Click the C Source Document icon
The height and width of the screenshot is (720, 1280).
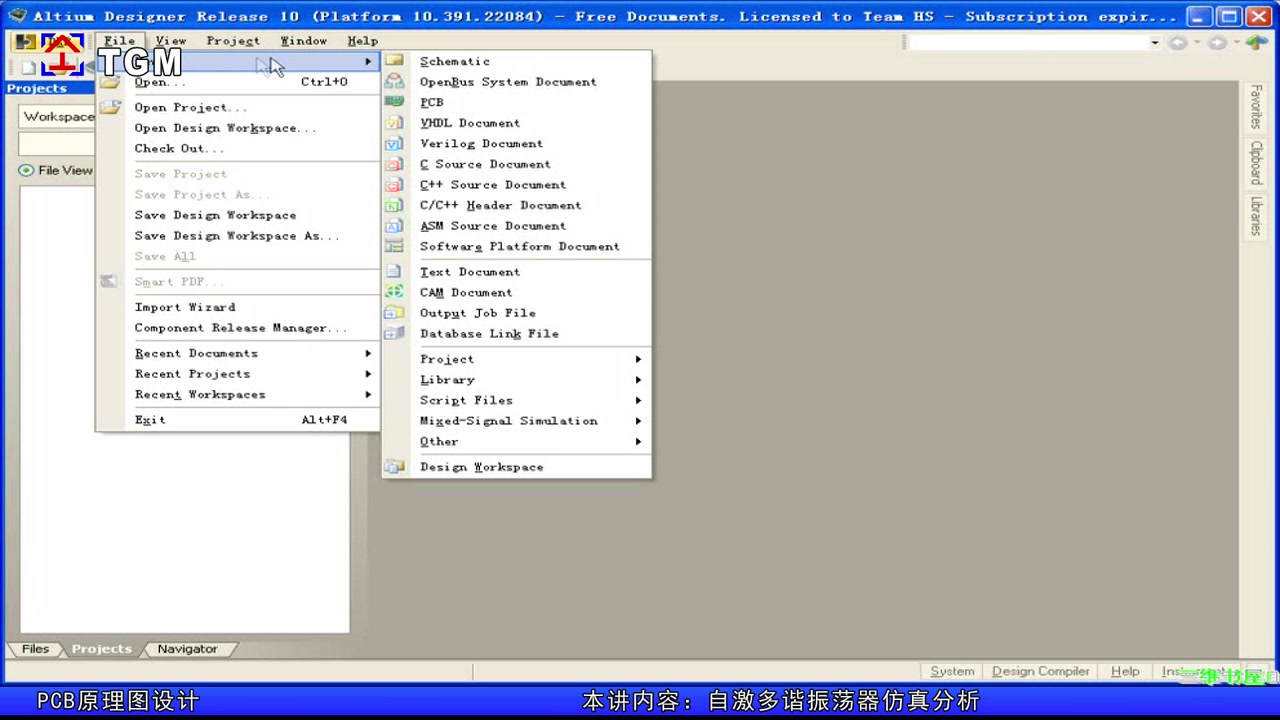click(x=395, y=164)
